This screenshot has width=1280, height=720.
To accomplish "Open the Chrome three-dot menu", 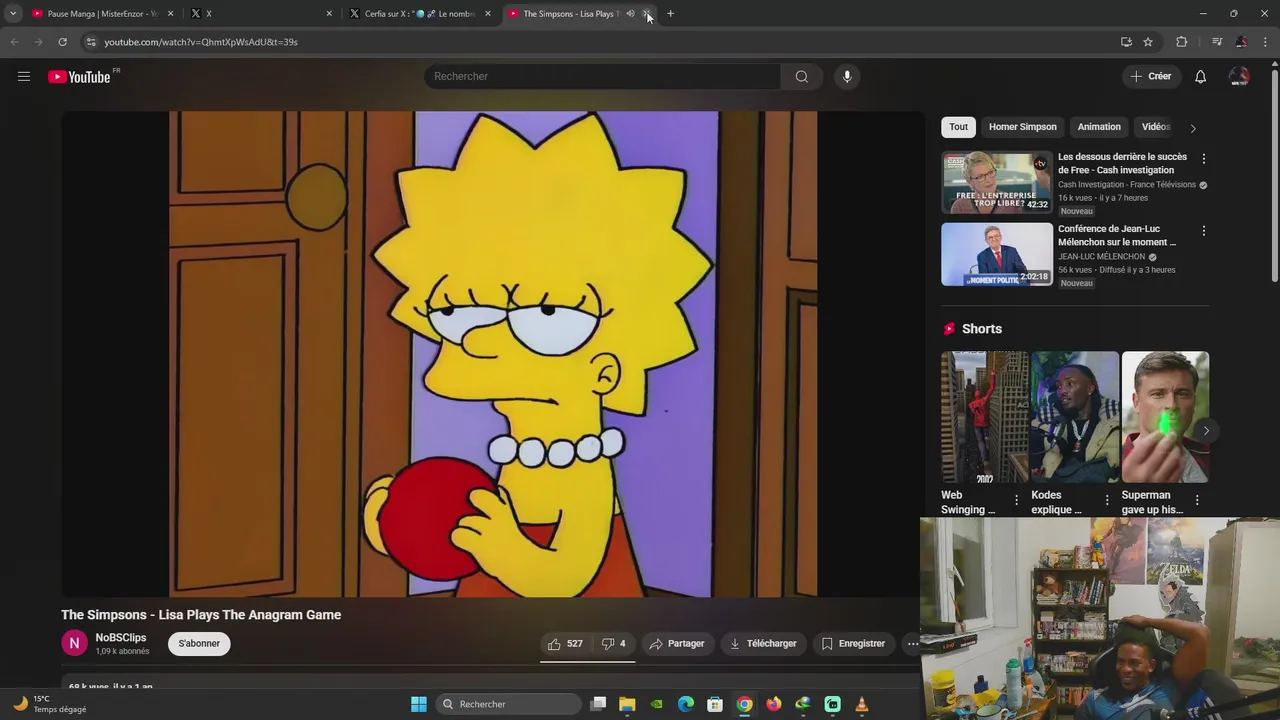I will coord(1266,42).
